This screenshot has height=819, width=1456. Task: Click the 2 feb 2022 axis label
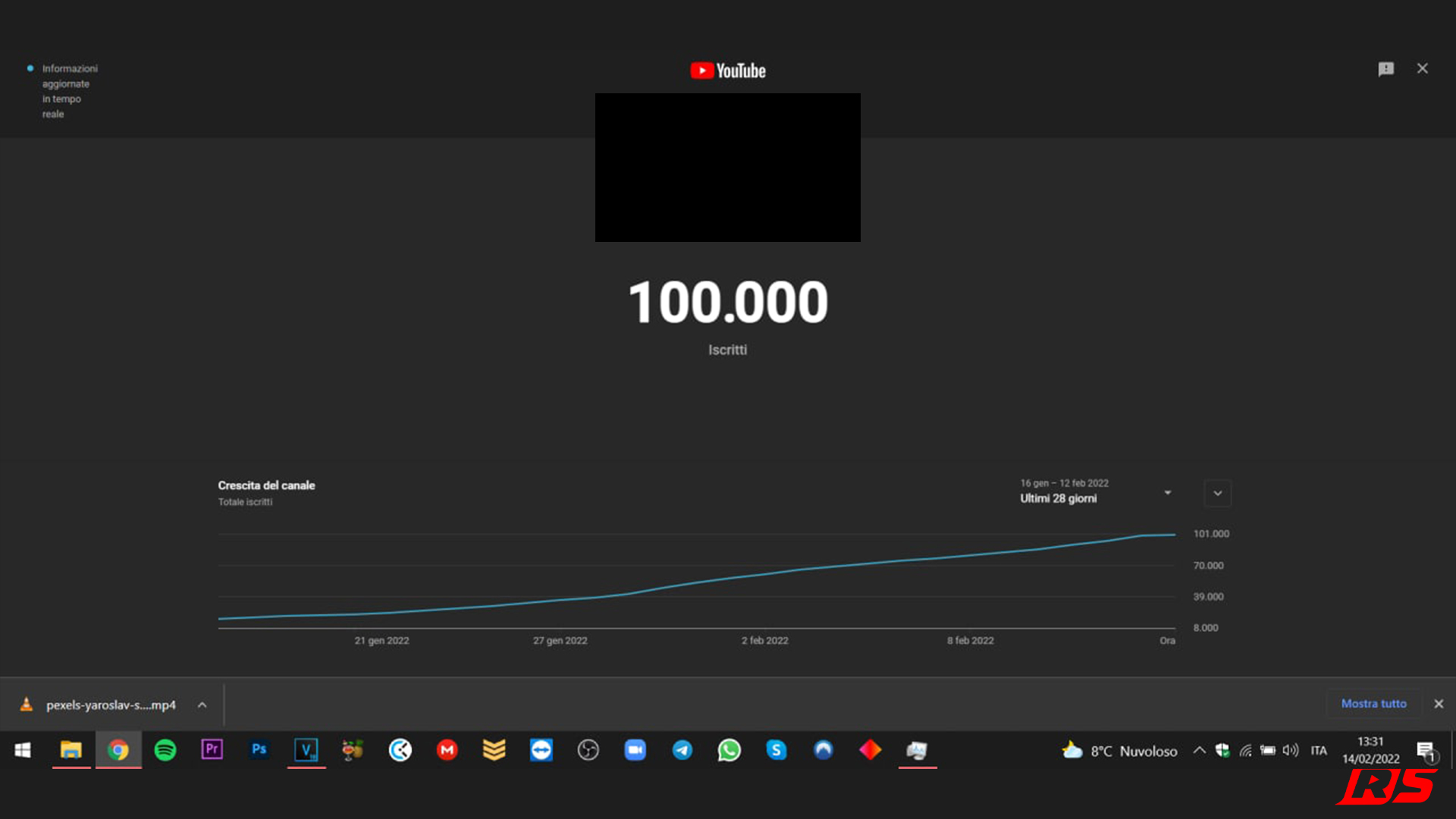(765, 641)
